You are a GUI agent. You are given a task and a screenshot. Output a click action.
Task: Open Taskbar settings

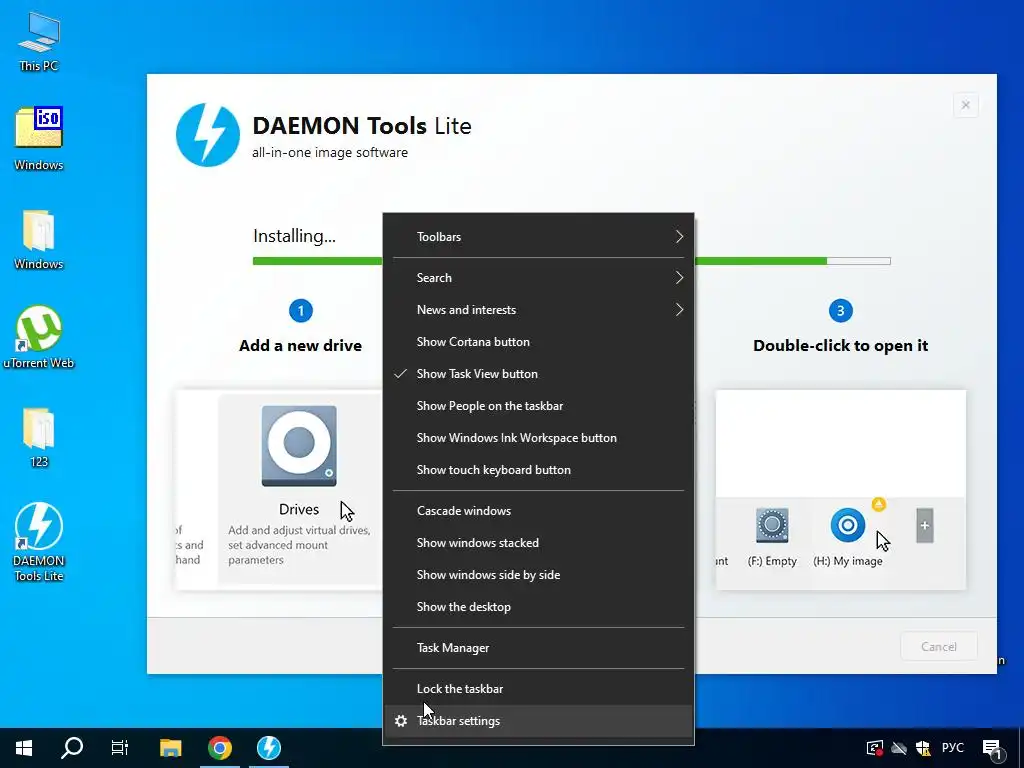(538, 720)
